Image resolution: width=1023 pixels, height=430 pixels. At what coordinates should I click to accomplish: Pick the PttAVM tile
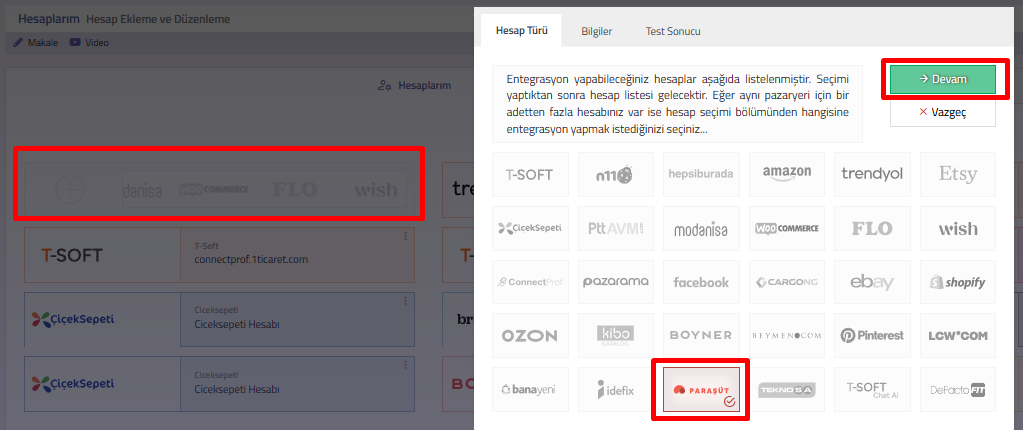tap(616, 228)
